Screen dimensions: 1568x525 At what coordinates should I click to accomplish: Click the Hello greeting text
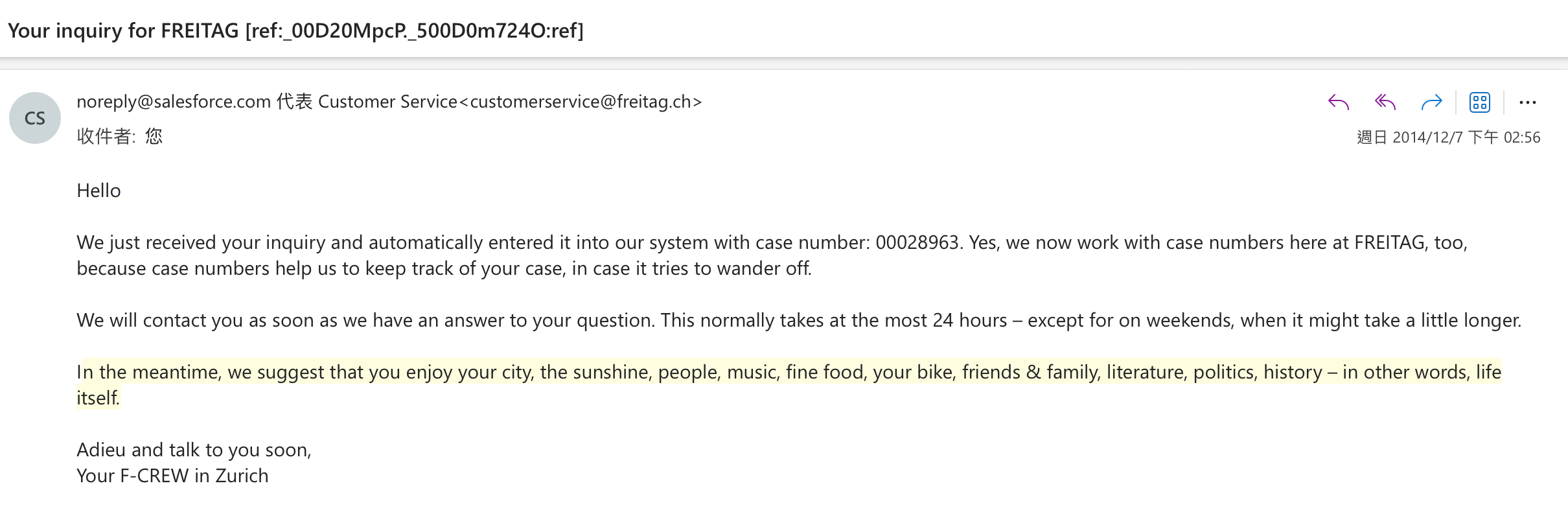tap(98, 191)
